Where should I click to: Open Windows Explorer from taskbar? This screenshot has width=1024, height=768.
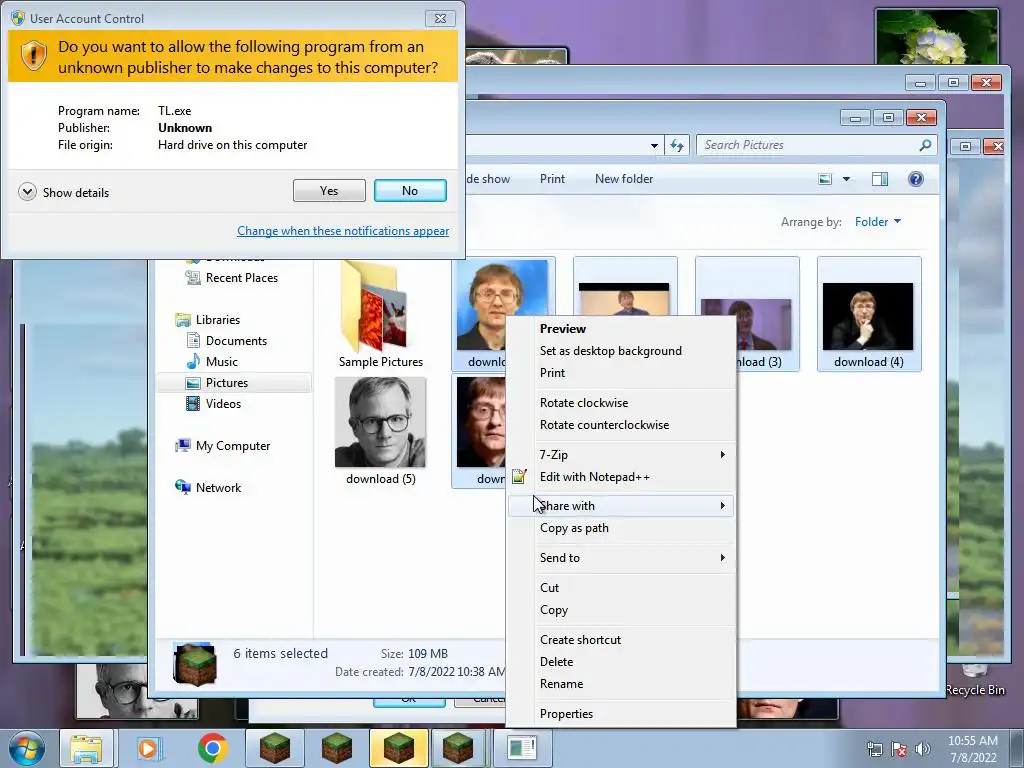(87, 748)
